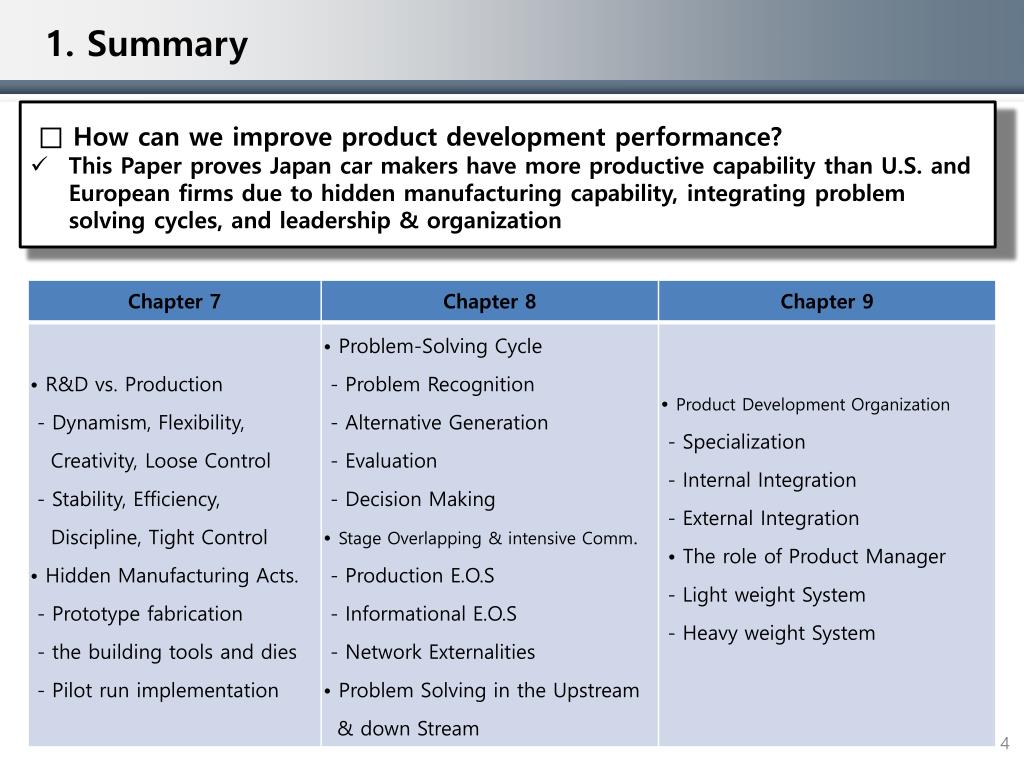Click '& down Stream' line

pos(408,728)
